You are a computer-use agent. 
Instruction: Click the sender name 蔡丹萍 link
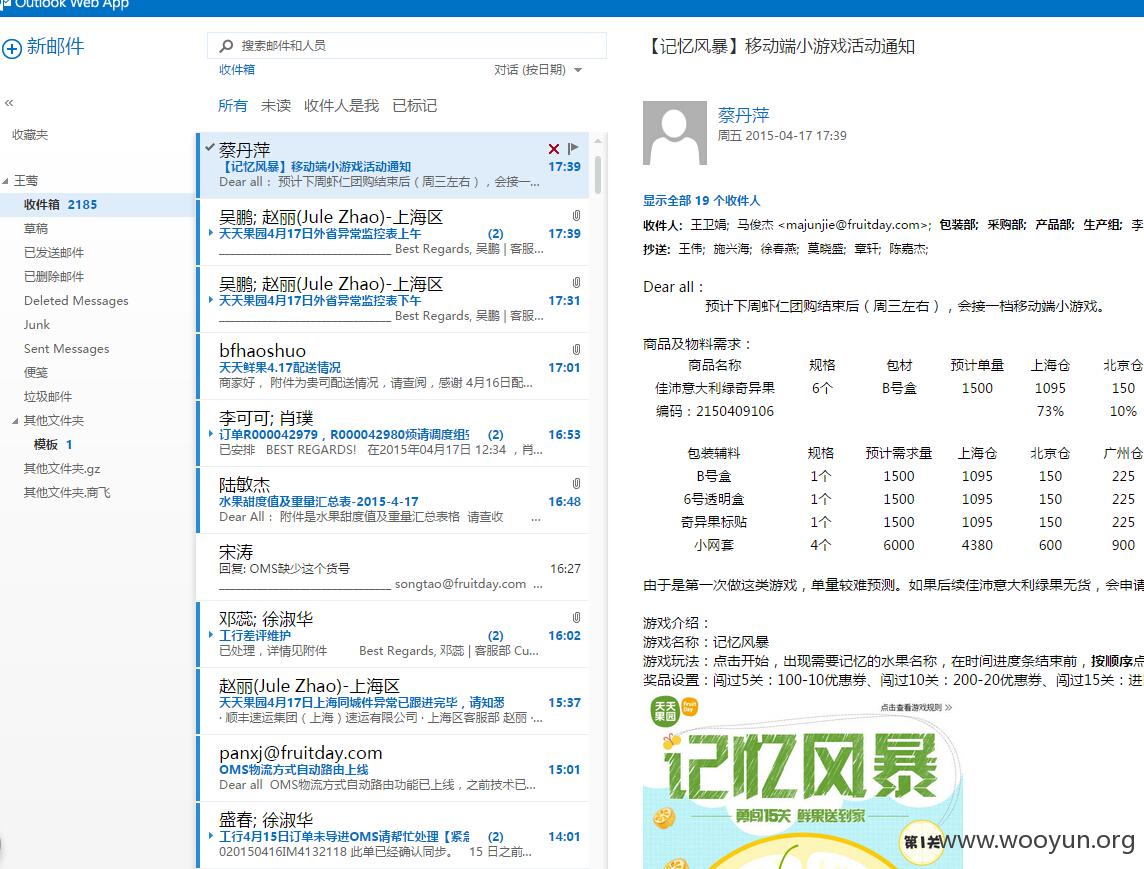coord(743,115)
